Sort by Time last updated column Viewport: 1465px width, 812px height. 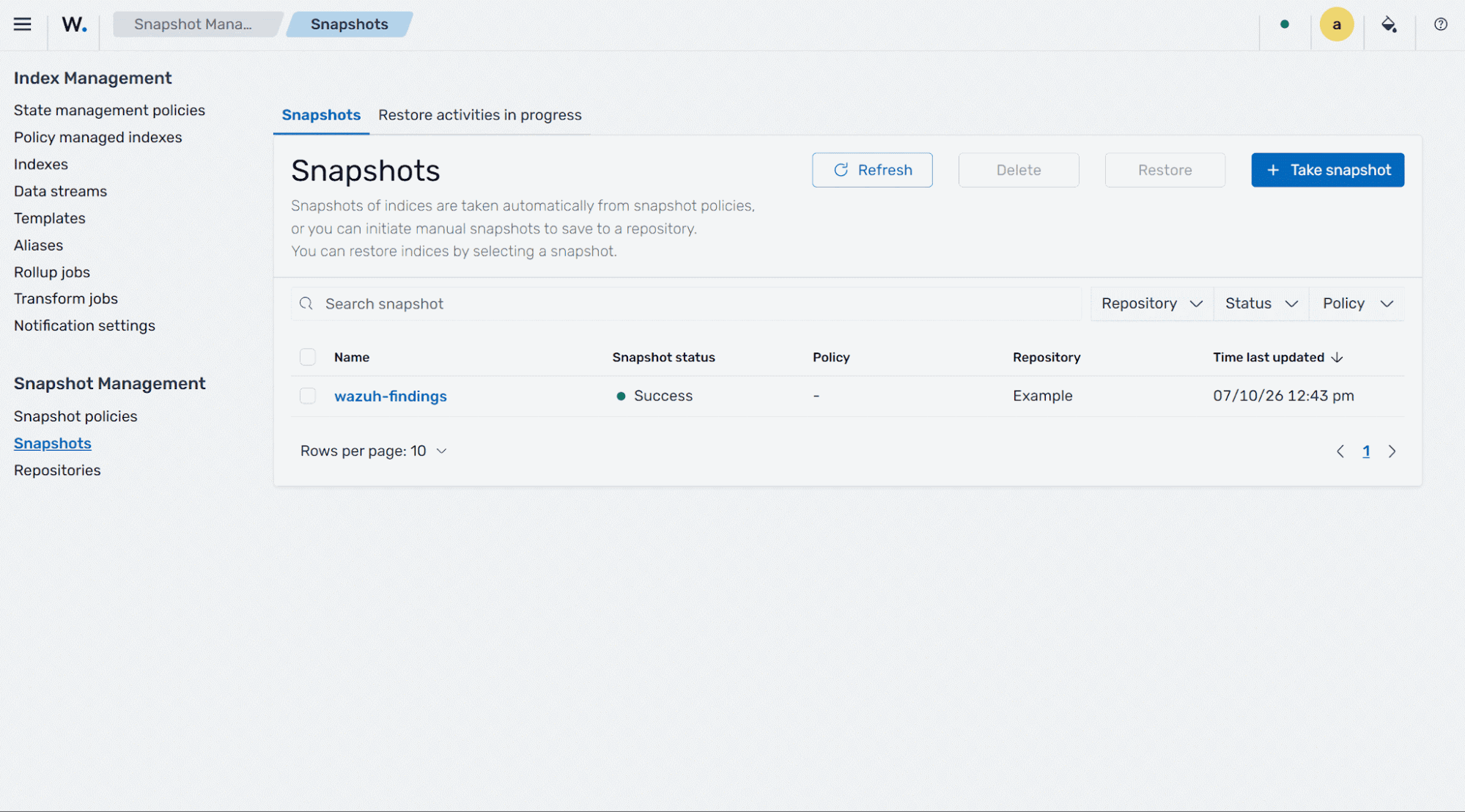1277,357
